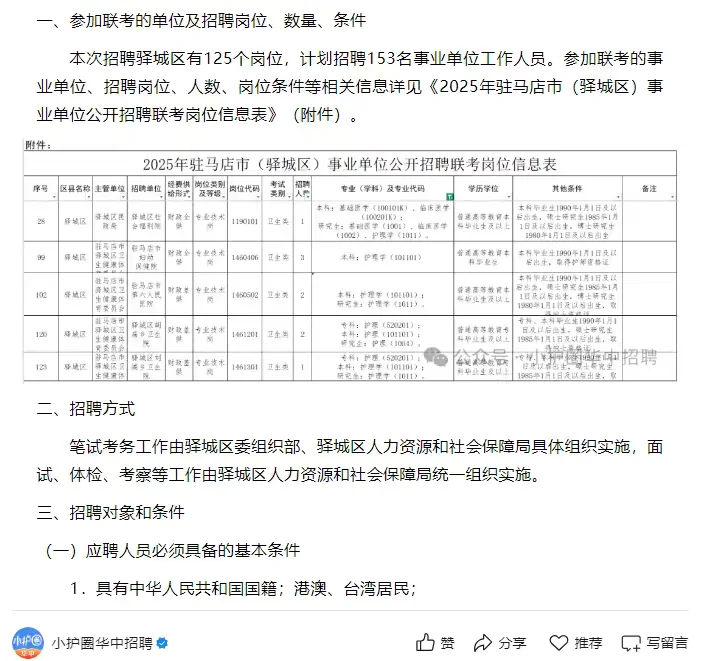Click the 专业（学科）及专业代码 column header
This screenshot has width=706, height=661.
click(x=382, y=188)
